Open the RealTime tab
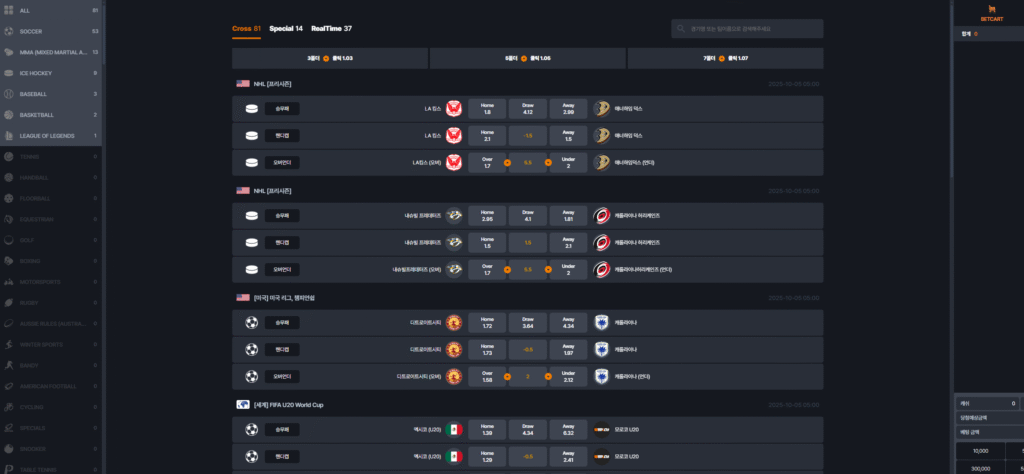The height and width of the screenshot is (474, 1024). pos(331,29)
